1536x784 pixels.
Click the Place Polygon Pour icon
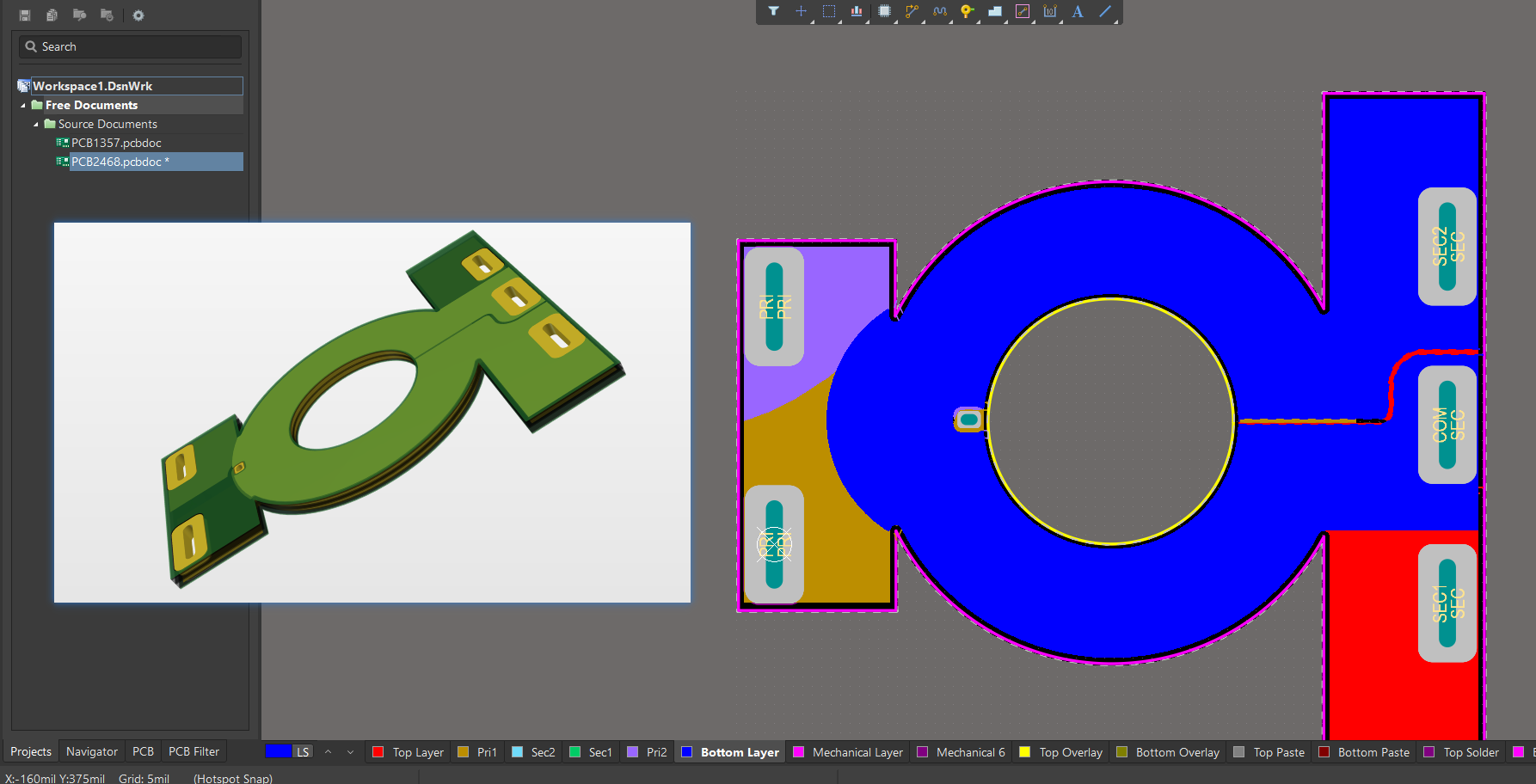point(994,11)
